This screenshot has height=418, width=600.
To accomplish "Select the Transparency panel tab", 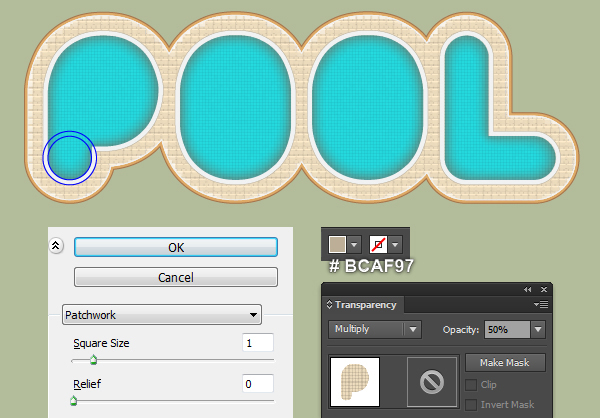I will [365, 305].
